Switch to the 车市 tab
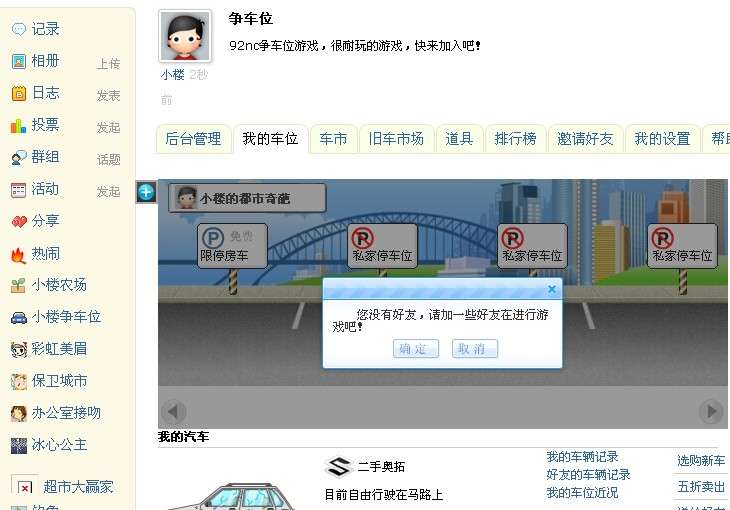The height and width of the screenshot is (510, 730). click(x=333, y=139)
